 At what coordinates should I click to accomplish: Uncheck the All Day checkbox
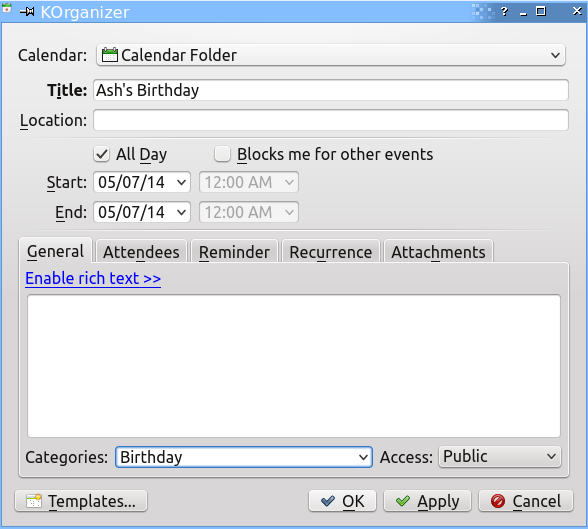pyautogui.click(x=102, y=154)
